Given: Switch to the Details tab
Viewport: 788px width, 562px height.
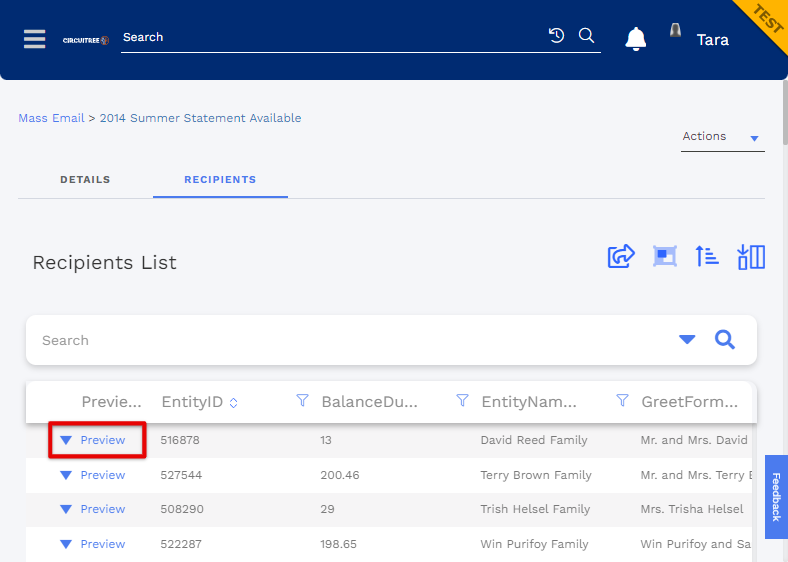Looking at the screenshot, I should point(85,179).
